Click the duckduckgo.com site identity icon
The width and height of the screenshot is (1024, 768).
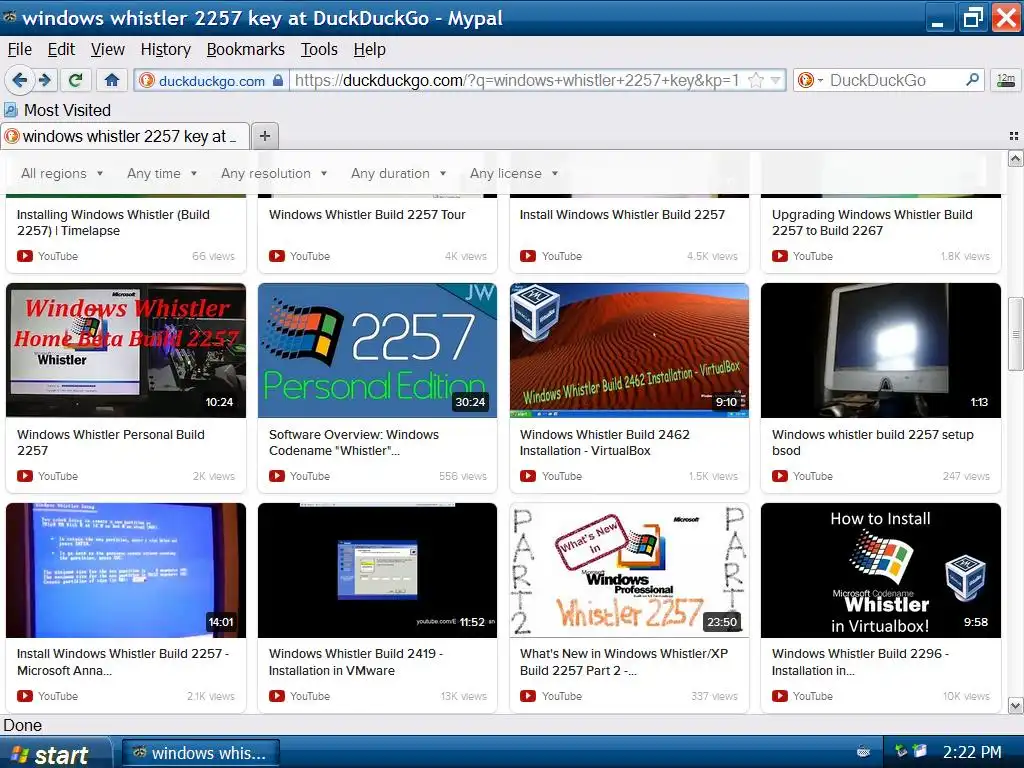146,80
